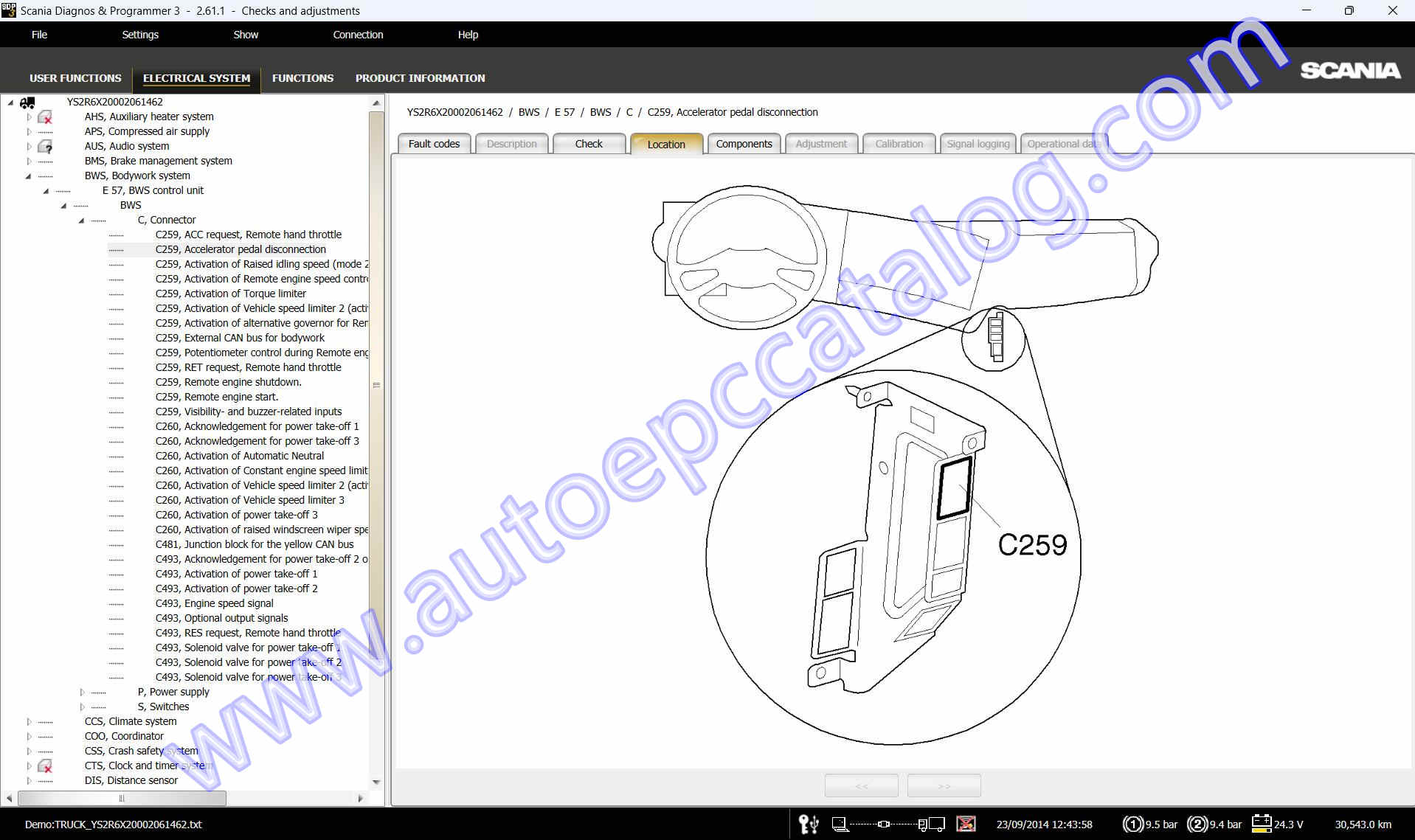The image size is (1415, 840).
Task: Collapse the BWS Bodywork system branch
Action: (28, 176)
